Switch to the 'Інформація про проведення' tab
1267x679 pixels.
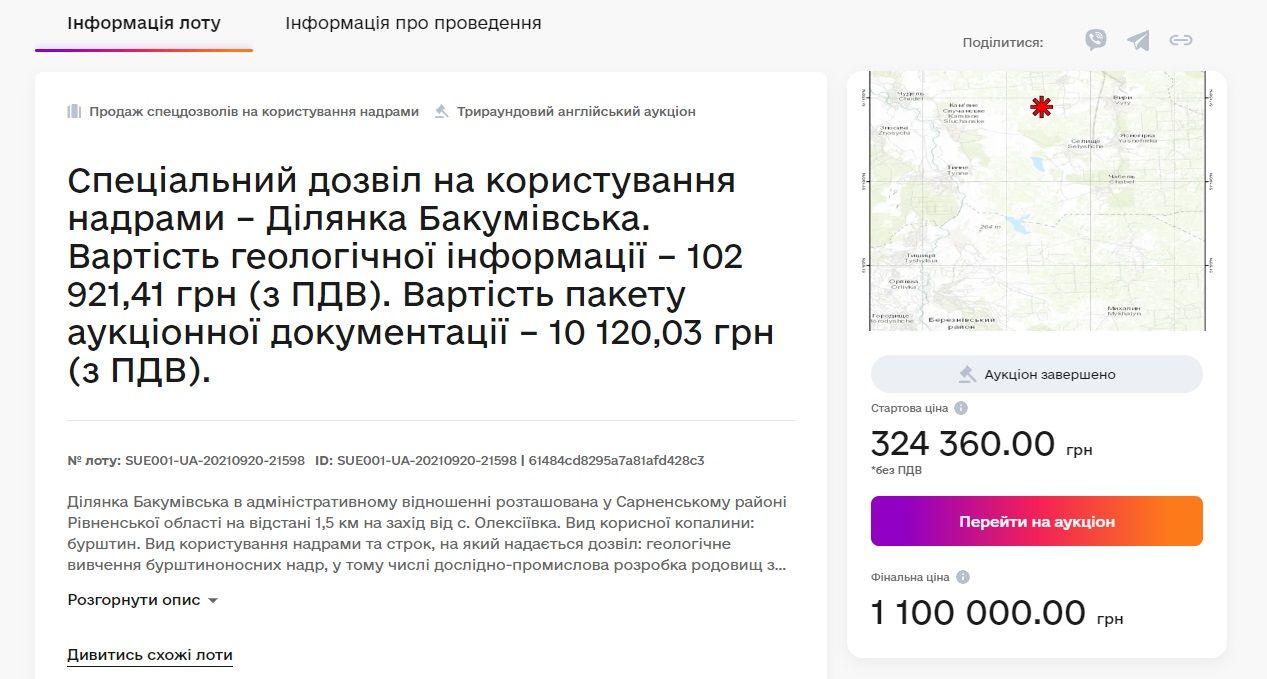[413, 22]
